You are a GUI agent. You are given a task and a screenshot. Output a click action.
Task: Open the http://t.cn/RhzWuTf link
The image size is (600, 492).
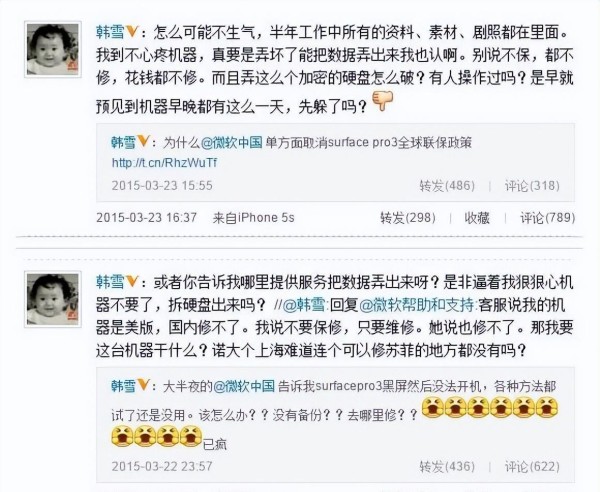pyautogui.click(x=165, y=163)
